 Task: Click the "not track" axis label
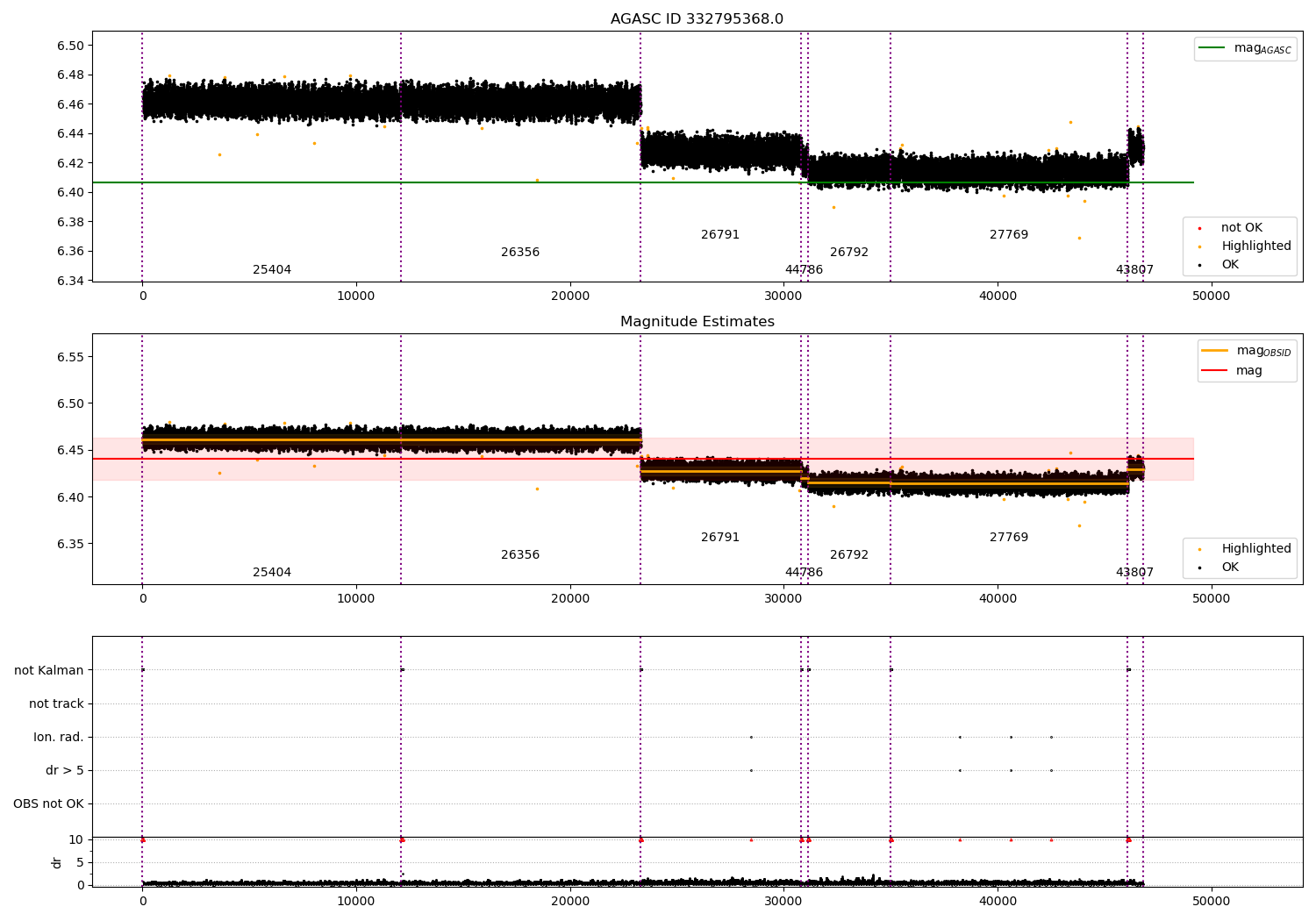[x=56, y=703]
